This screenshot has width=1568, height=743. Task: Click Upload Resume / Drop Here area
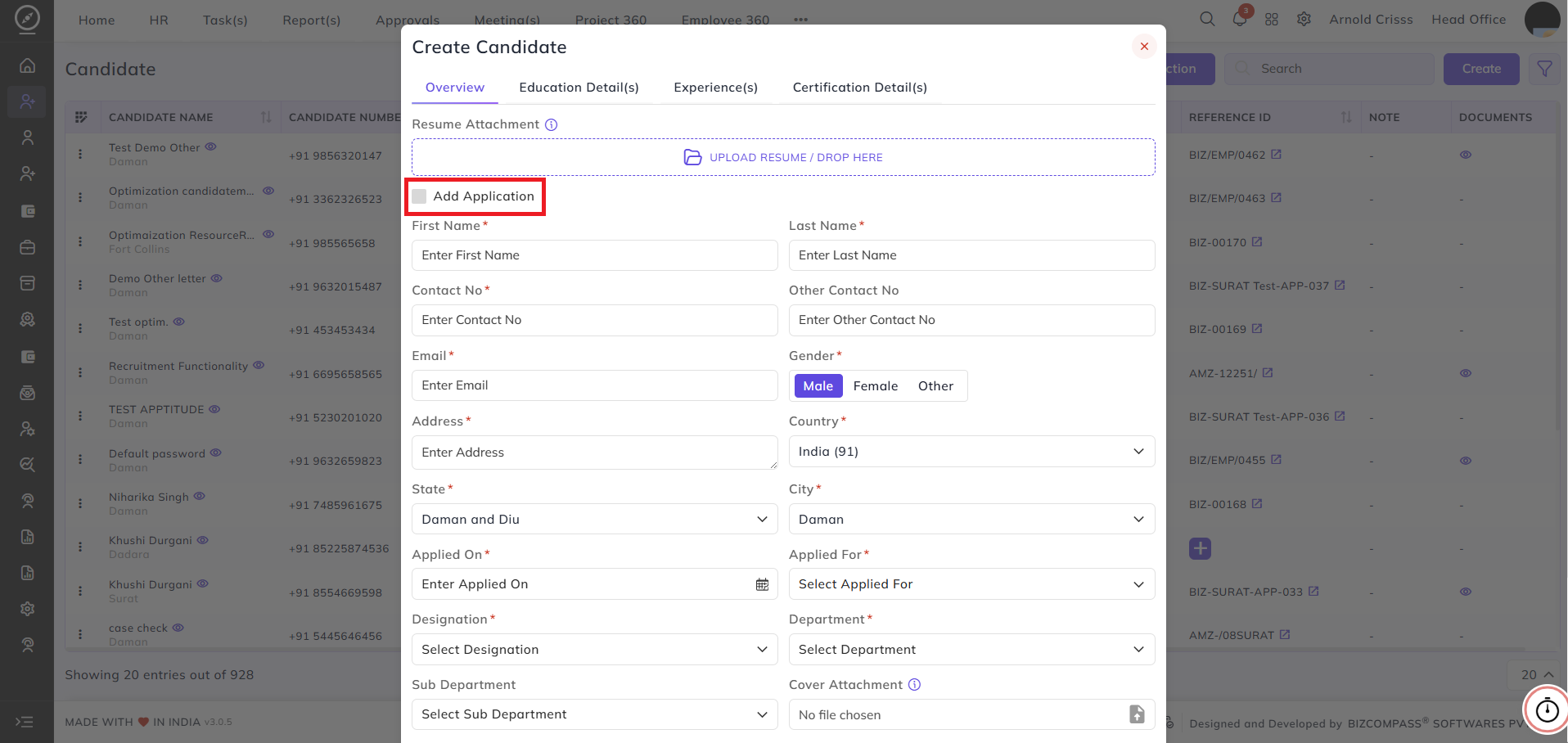coord(783,157)
